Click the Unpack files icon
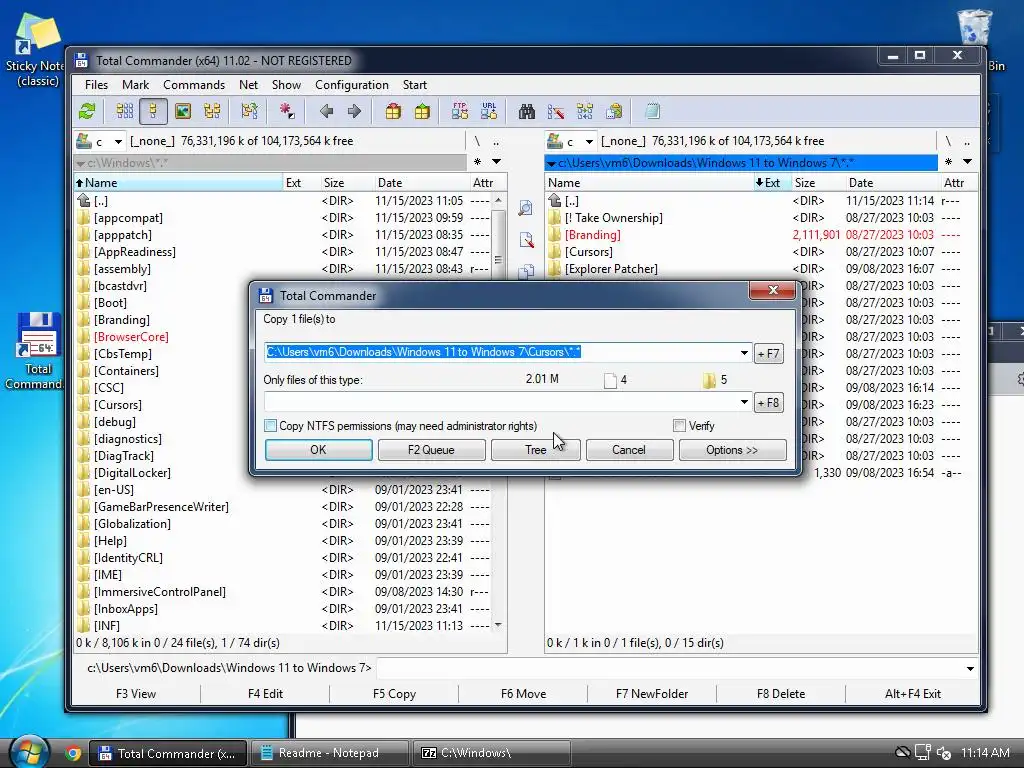This screenshot has width=1024, height=768. [423, 111]
